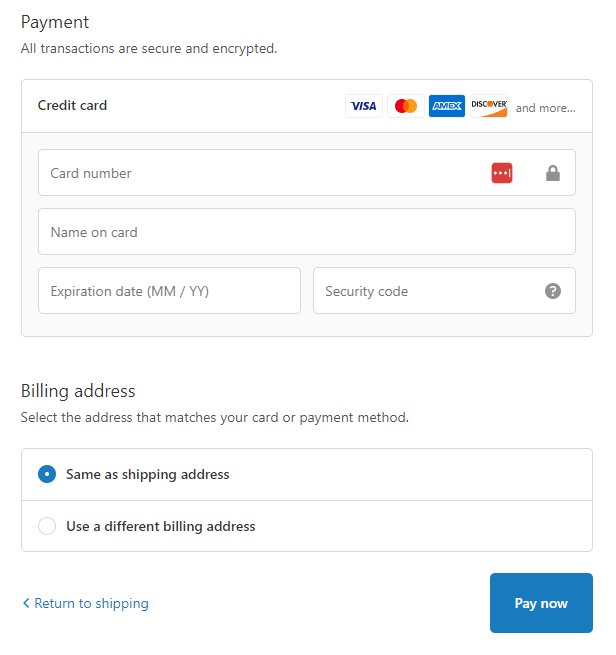The image size is (616, 655).
Task: Focus the Expiration date (MM / YY) field
Action: click(169, 291)
